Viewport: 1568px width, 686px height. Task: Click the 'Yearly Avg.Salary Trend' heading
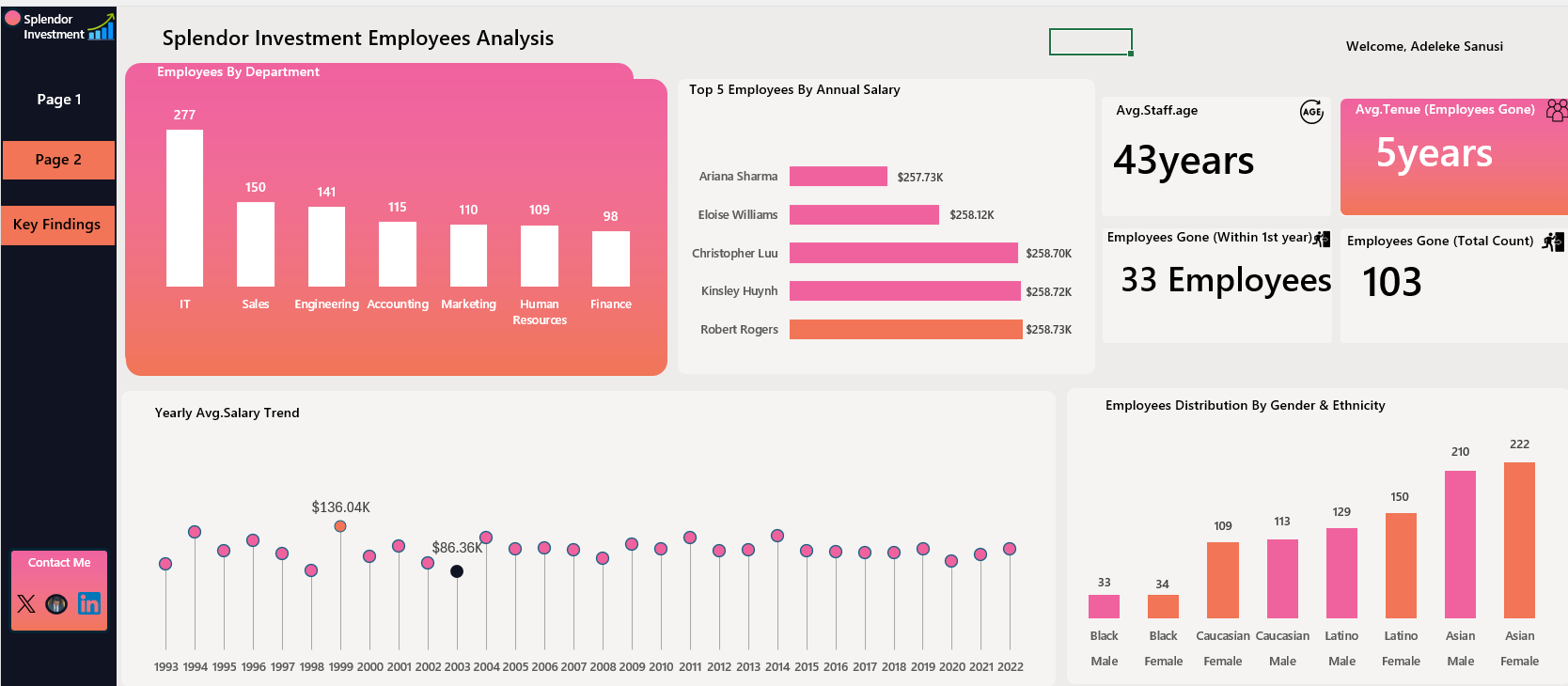(x=227, y=413)
